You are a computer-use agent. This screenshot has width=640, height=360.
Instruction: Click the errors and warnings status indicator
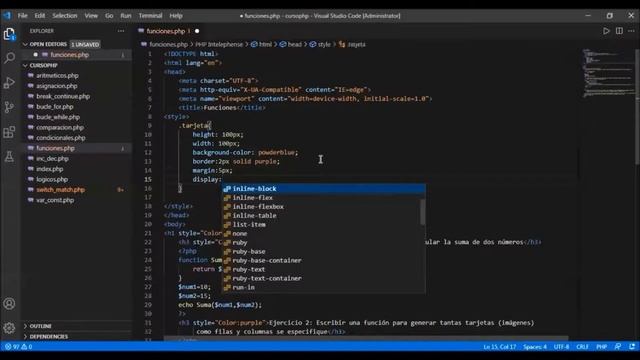(18, 347)
